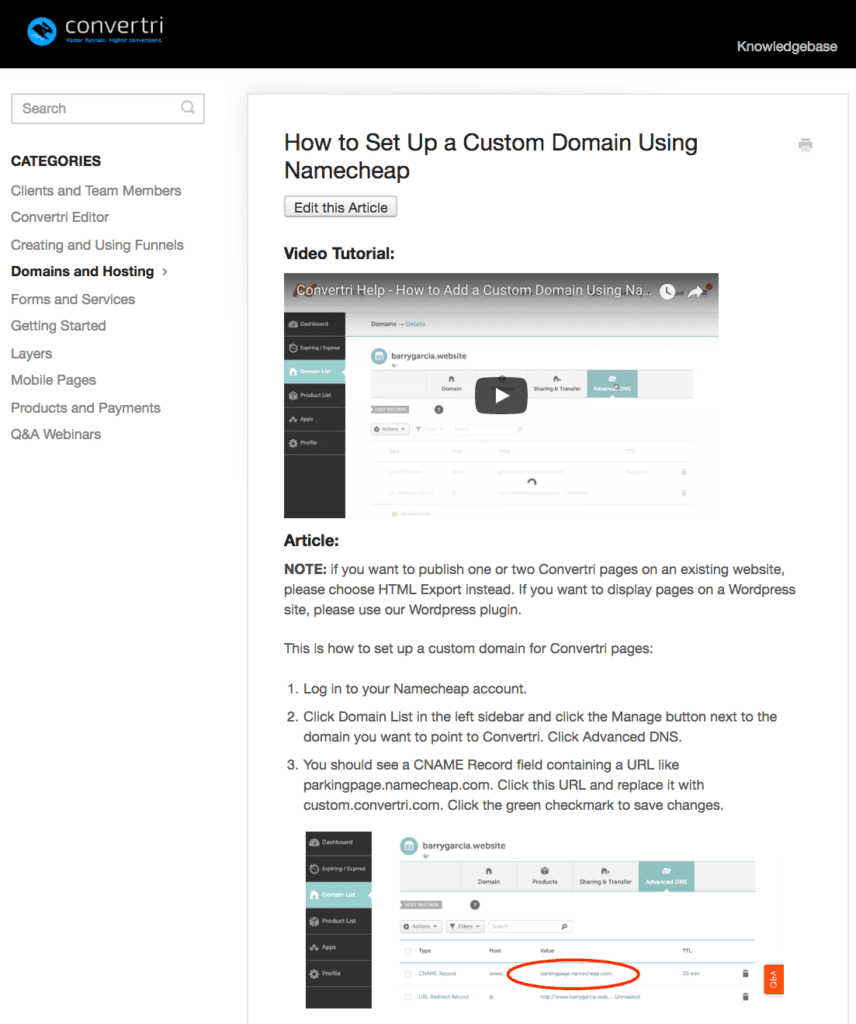The width and height of the screenshot is (856, 1024).
Task: Open the Forms and Services category
Action: click(x=73, y=299)
